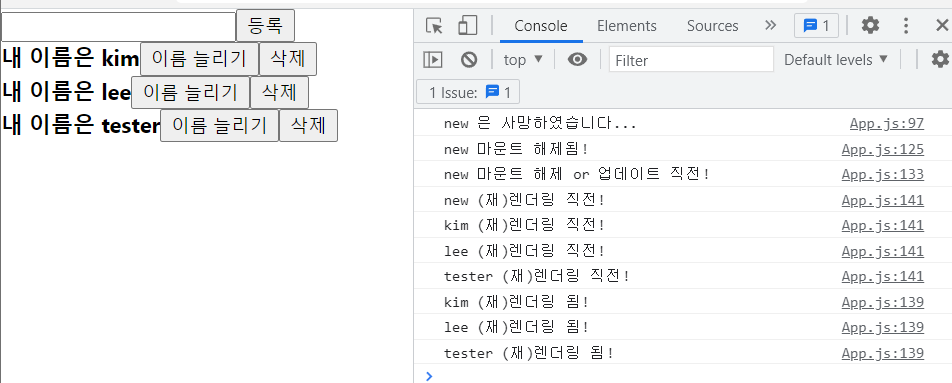
Task: Select log 'tester (재)렌더링 됨!'
Action: (x=529, y=353)
